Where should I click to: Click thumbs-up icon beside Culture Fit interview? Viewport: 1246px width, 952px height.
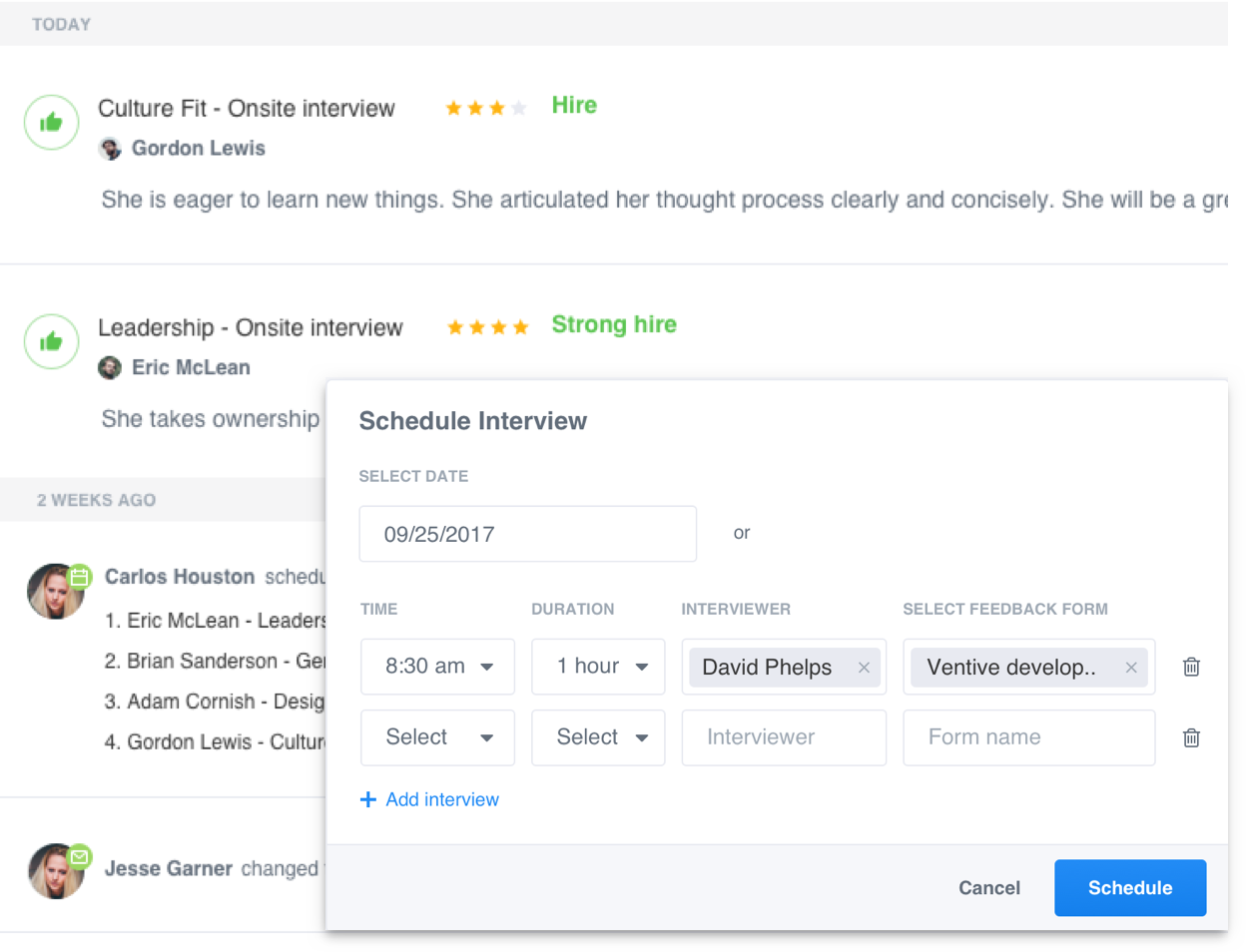51,122
